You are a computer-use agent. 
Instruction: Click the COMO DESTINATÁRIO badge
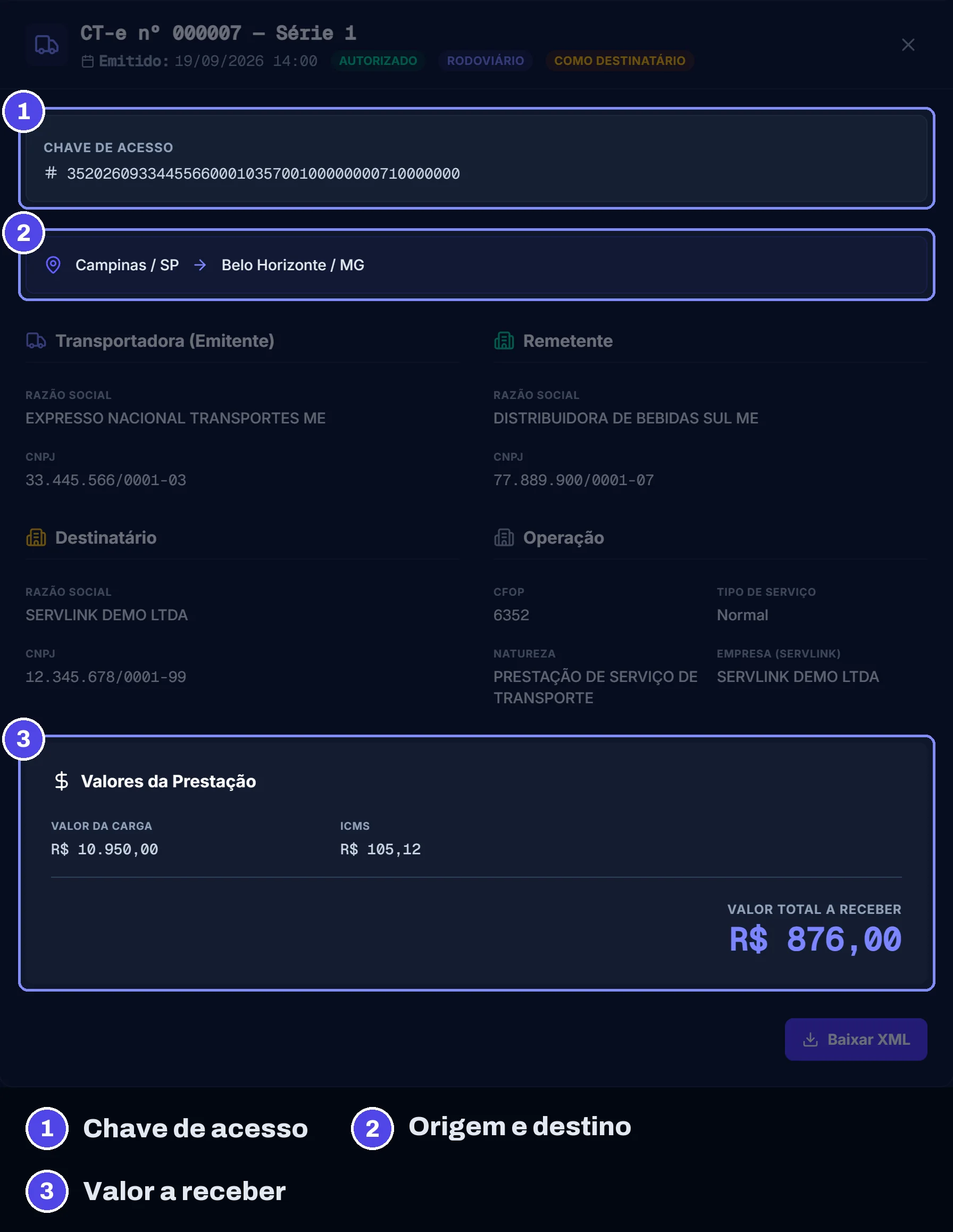pos(620,60)
